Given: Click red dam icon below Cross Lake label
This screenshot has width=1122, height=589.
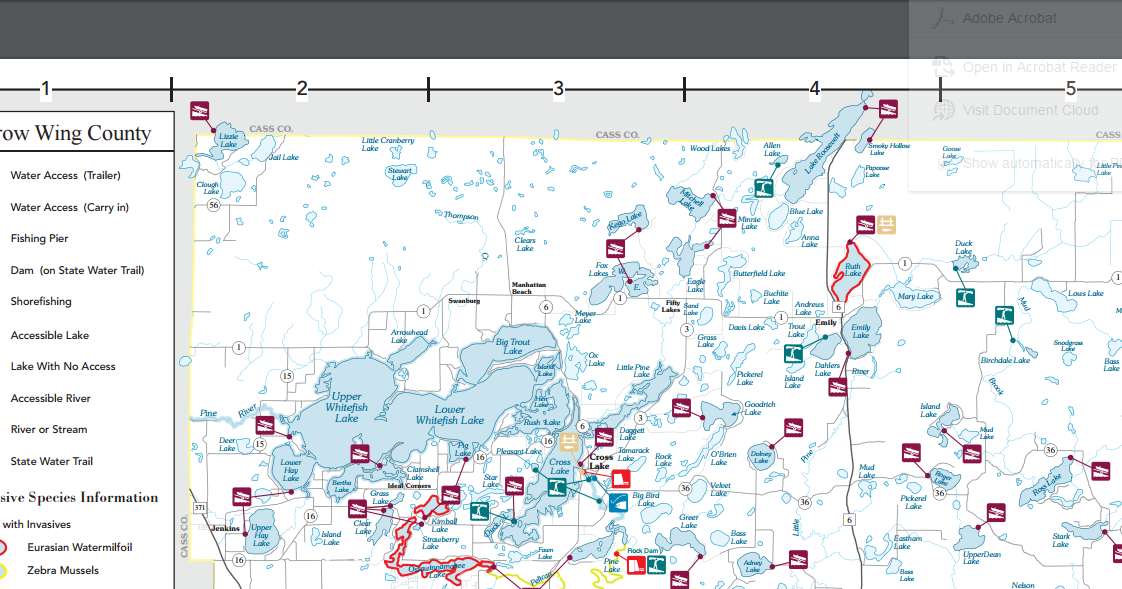Looking at the screenshot, I should [x=620, y=479].
